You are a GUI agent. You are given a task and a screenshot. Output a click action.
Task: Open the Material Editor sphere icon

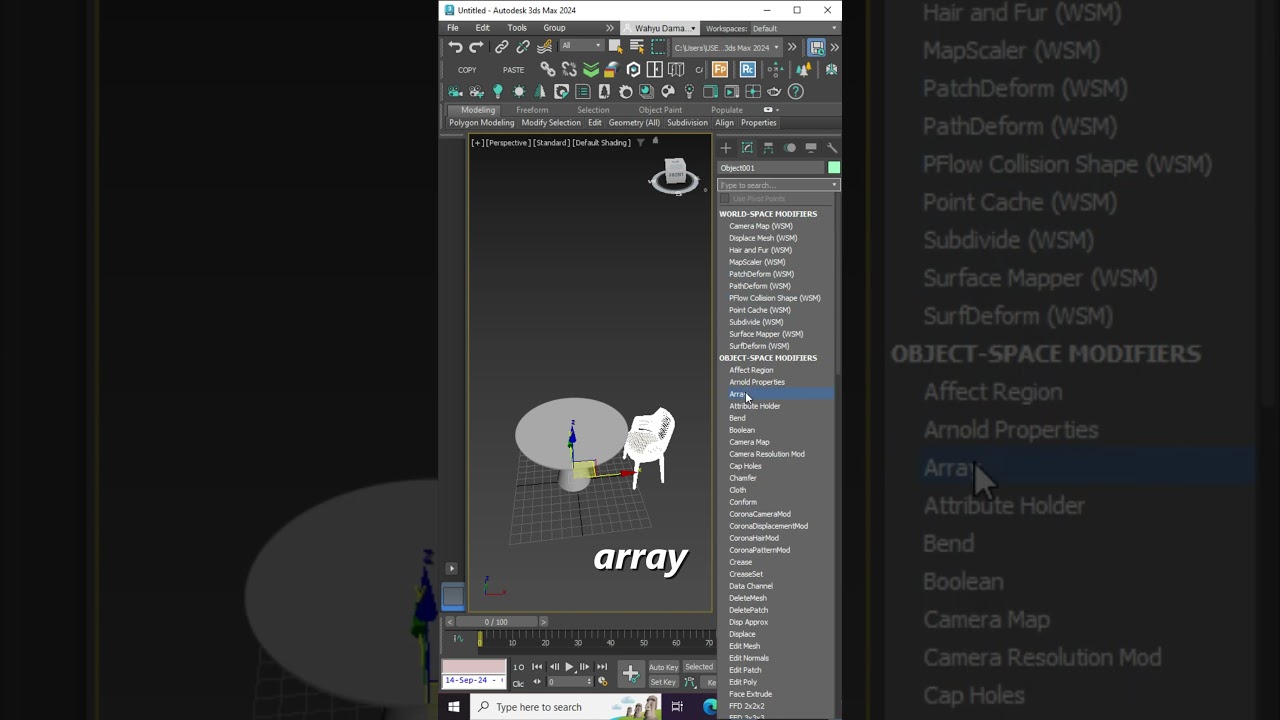pos(647,91)
